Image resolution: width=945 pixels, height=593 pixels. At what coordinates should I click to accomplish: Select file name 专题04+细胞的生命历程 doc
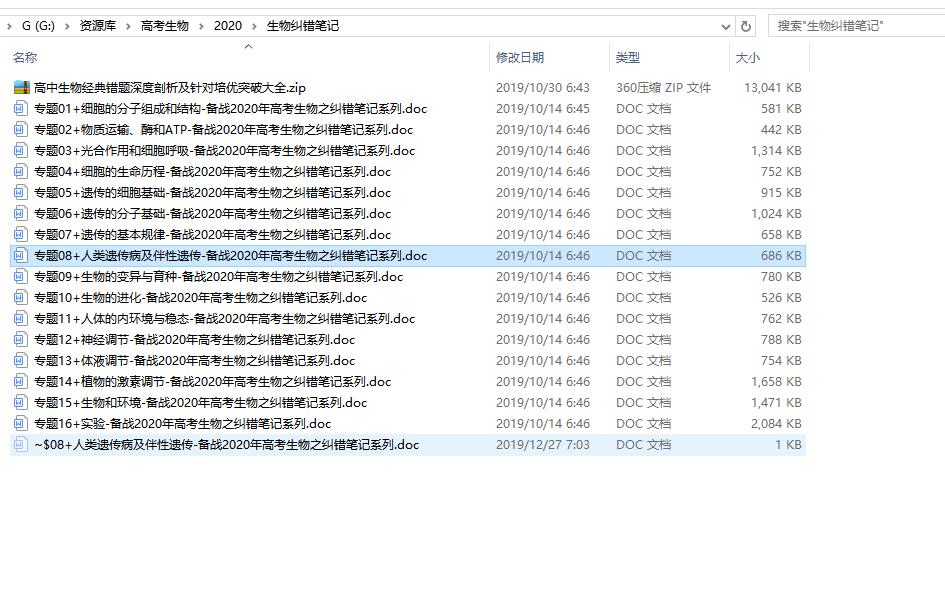[212, 172]
